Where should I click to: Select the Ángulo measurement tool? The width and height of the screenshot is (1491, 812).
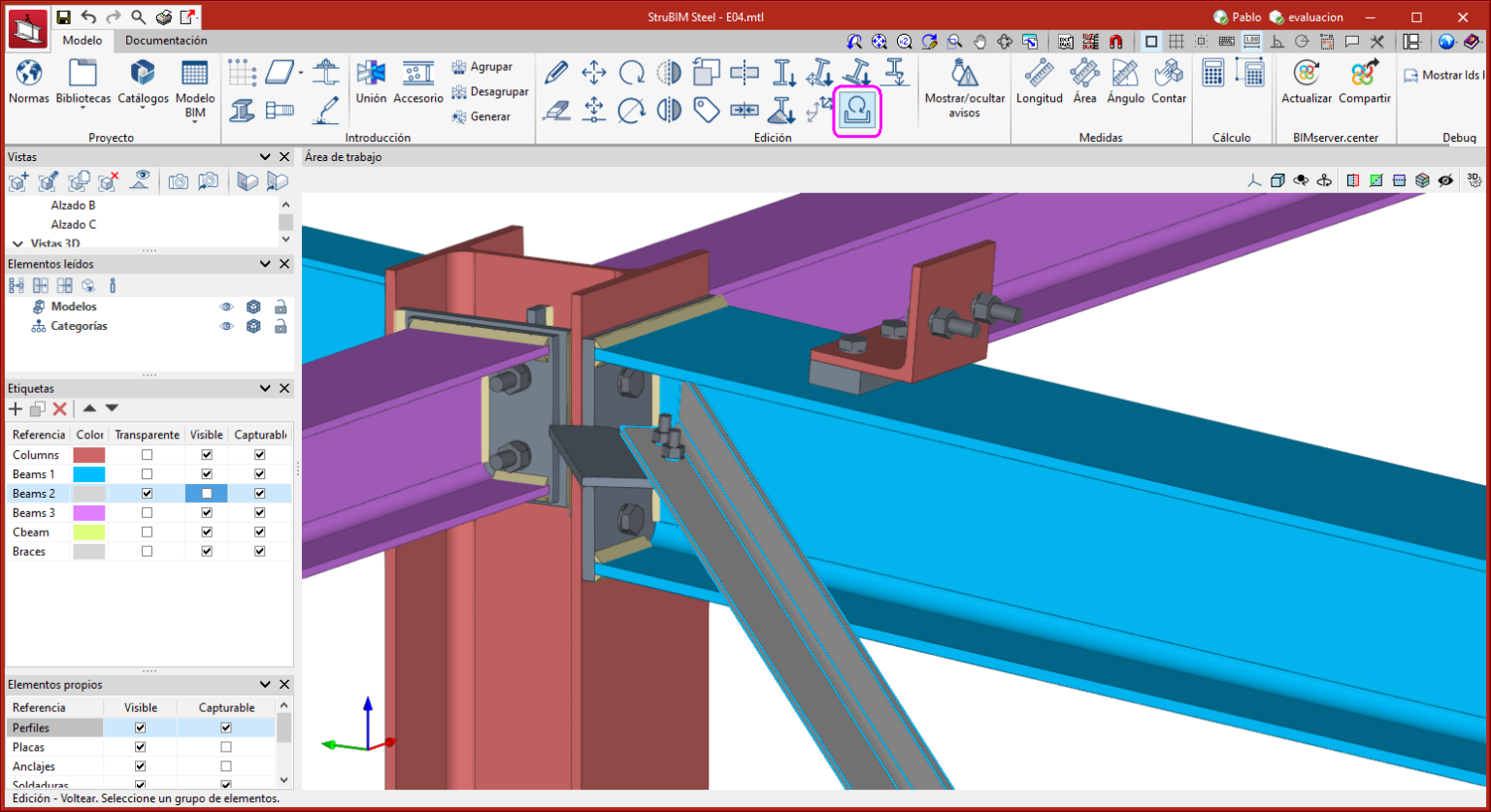[x=1125, y=74]
